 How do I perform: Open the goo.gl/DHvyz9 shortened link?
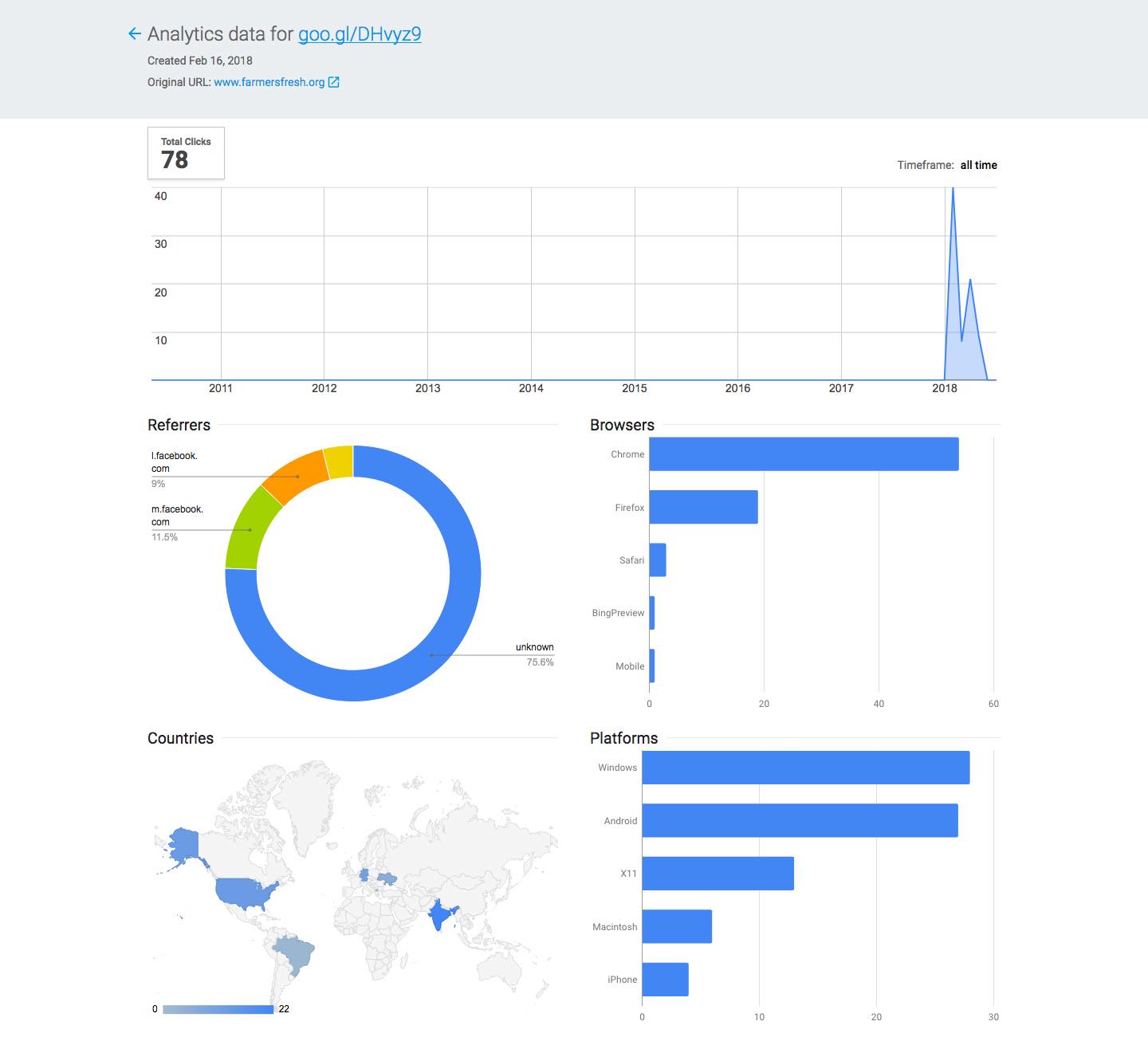coord(360,34)
